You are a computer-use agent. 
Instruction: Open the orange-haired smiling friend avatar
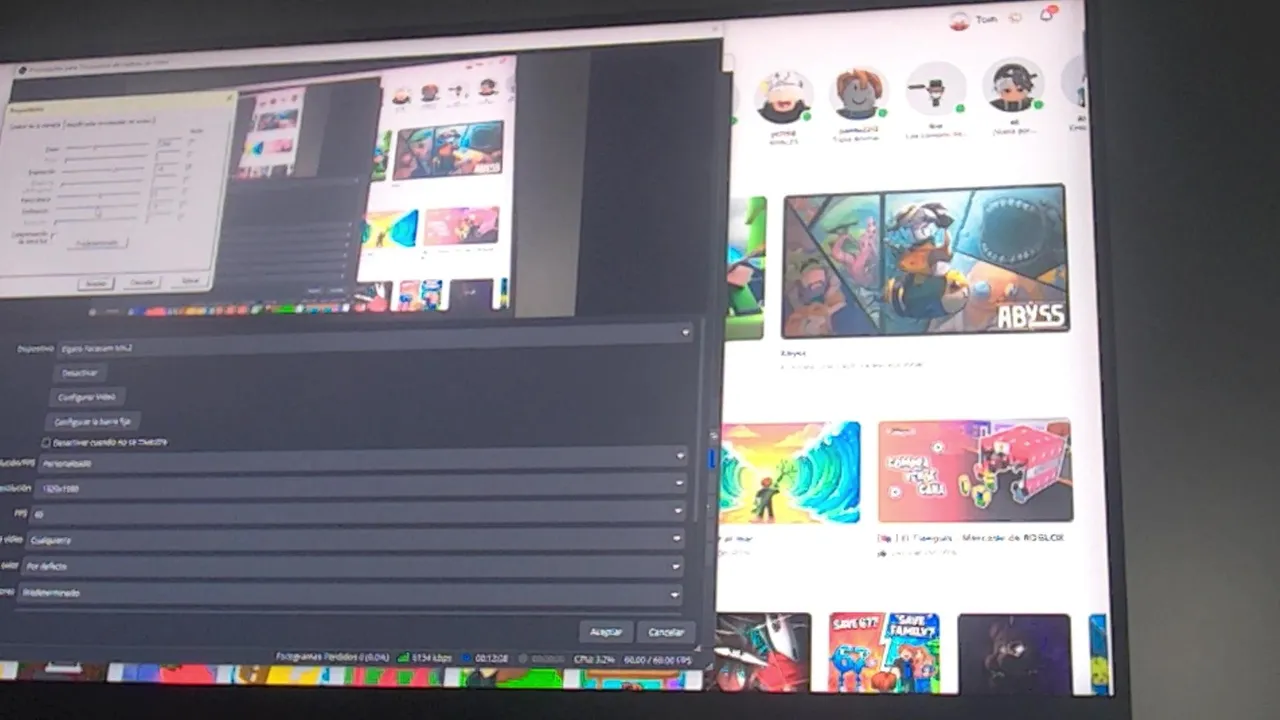tap(858, 93)
